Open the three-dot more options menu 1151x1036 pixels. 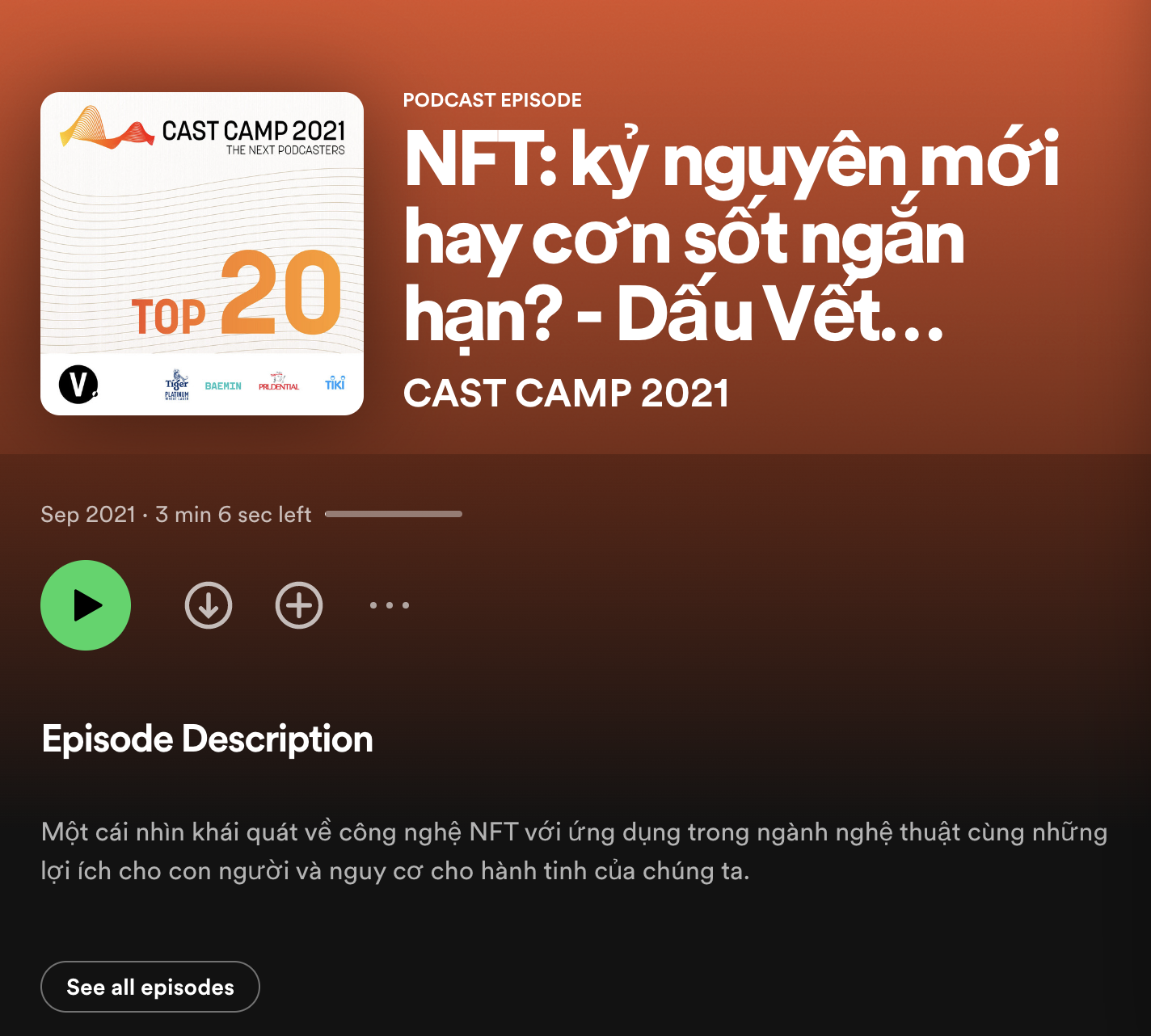coord(390,605)
